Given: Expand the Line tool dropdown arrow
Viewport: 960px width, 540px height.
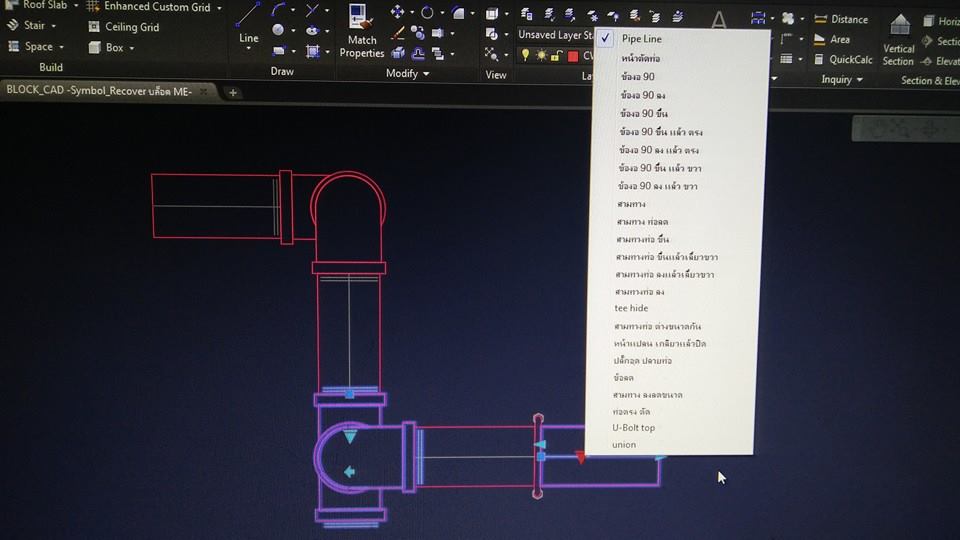Looking at the screenshot, I should pyautogui.click(x=249, y=49).
